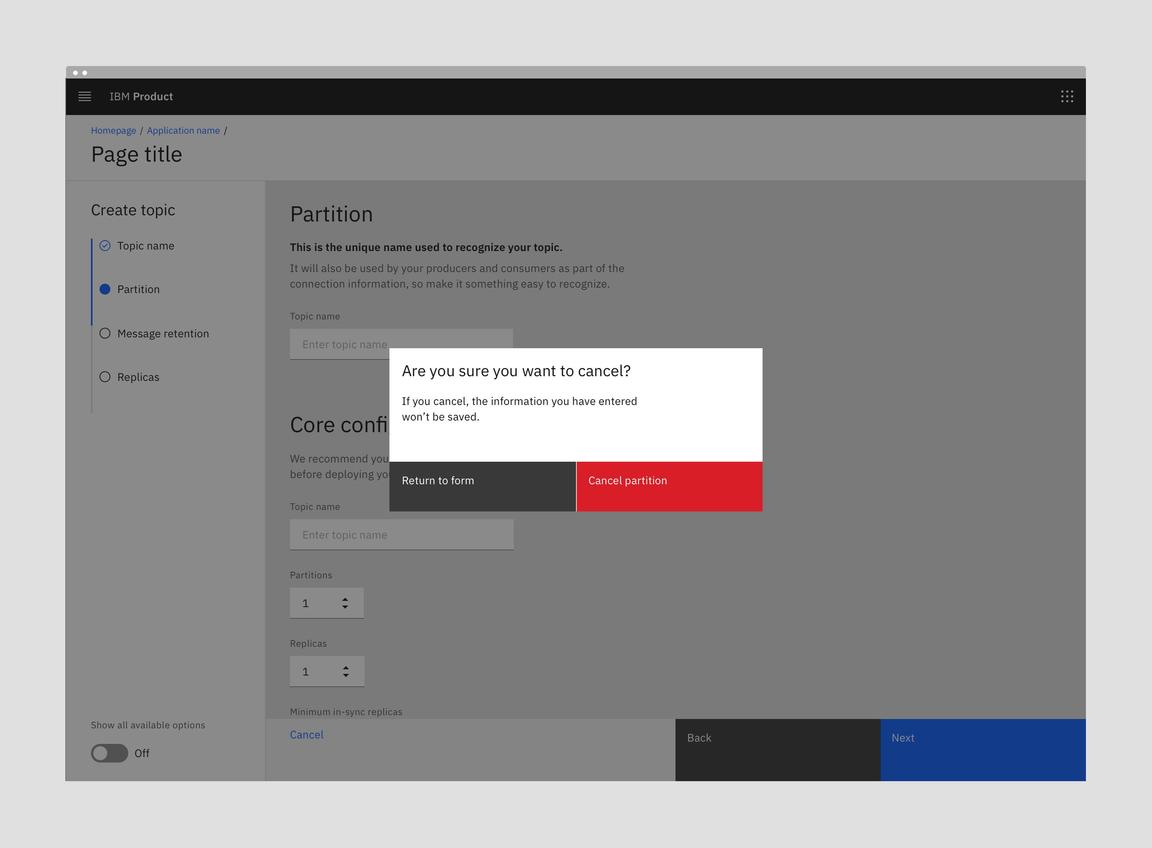Image resolution: width=1152 pixels, height=848 pixels.
Task: Click the filled Partition step indicator dot
Action: click(105, 289)
